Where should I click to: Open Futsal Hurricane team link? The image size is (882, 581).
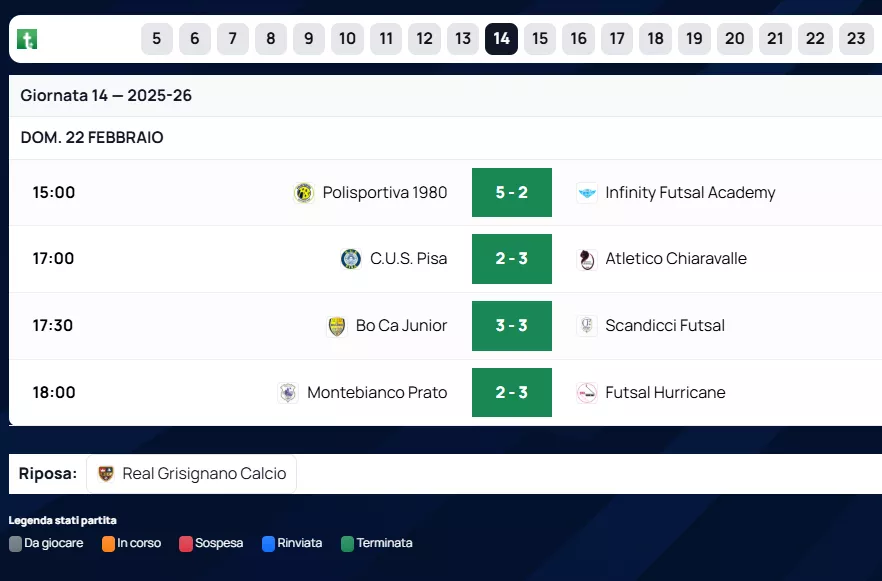click(x=665, y=393)
